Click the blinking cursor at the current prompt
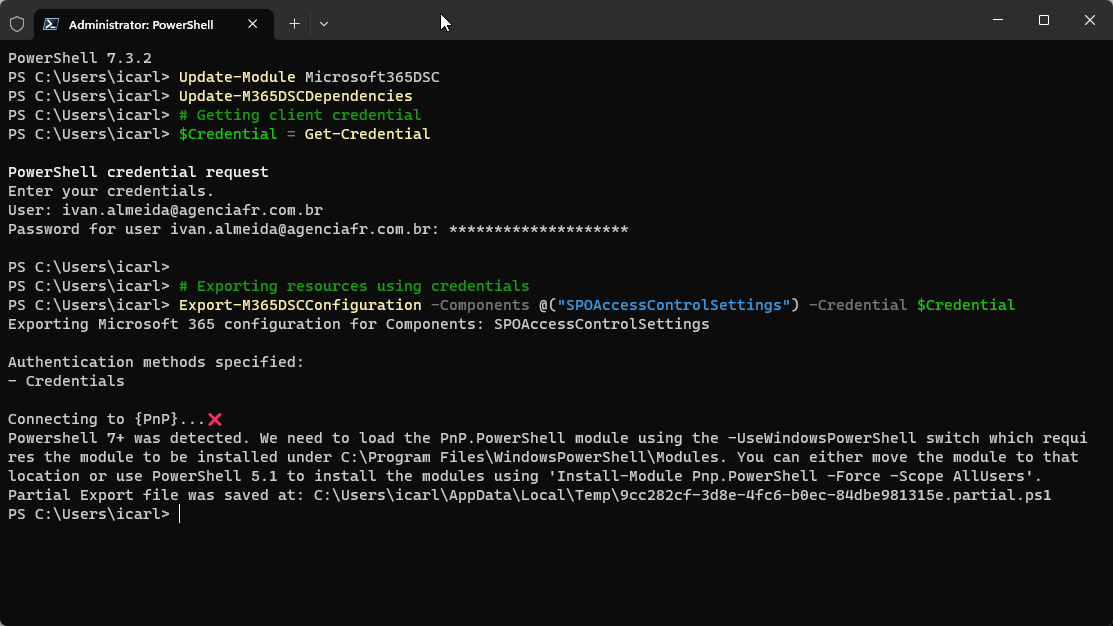 pos(179,513)
